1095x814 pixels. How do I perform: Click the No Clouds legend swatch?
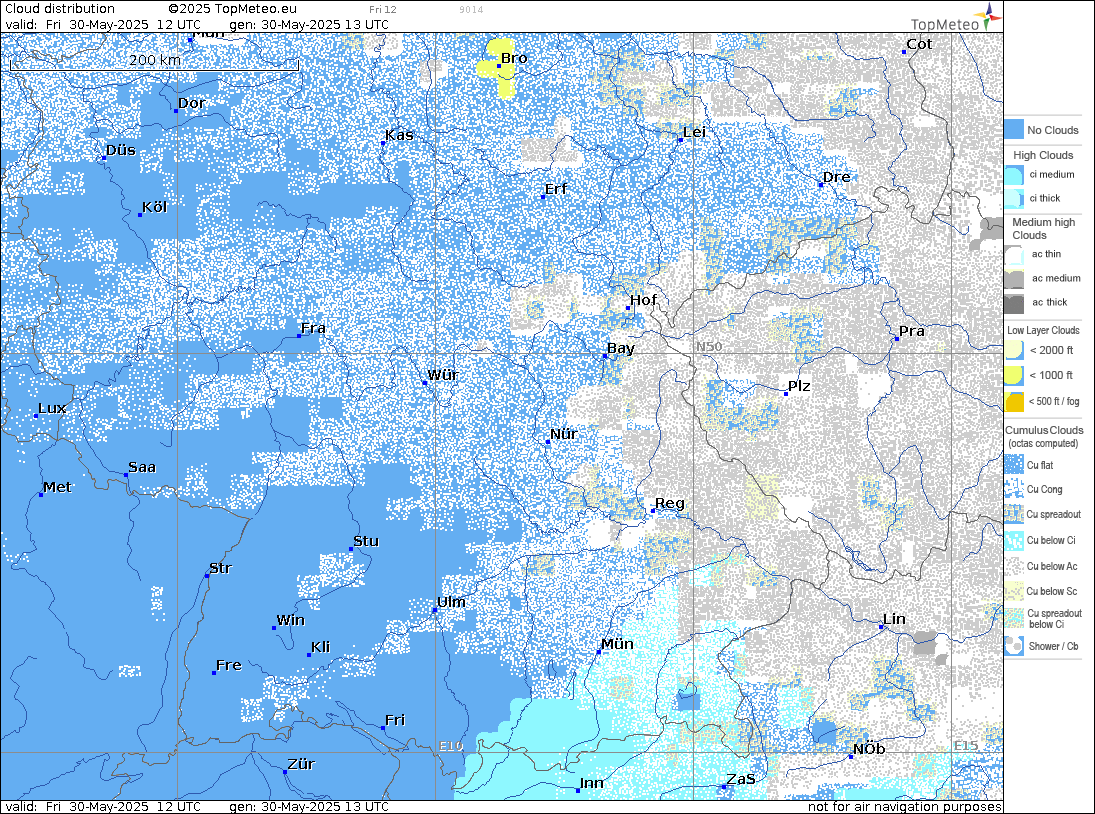pyautogui.click(x=1014, y=129)
